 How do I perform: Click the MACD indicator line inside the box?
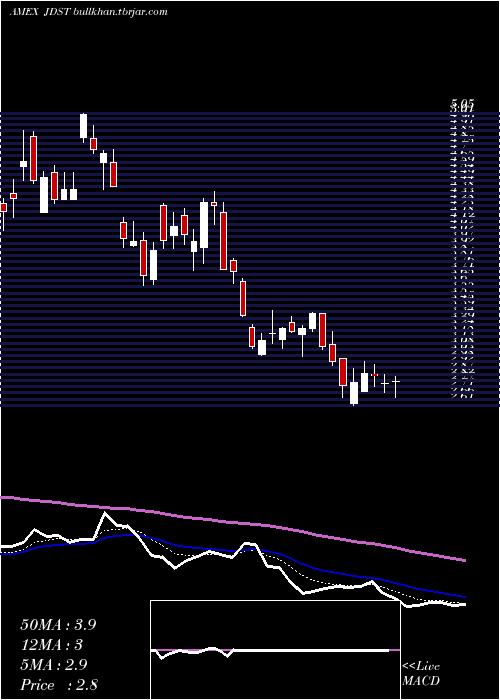[x=270, y=650]
